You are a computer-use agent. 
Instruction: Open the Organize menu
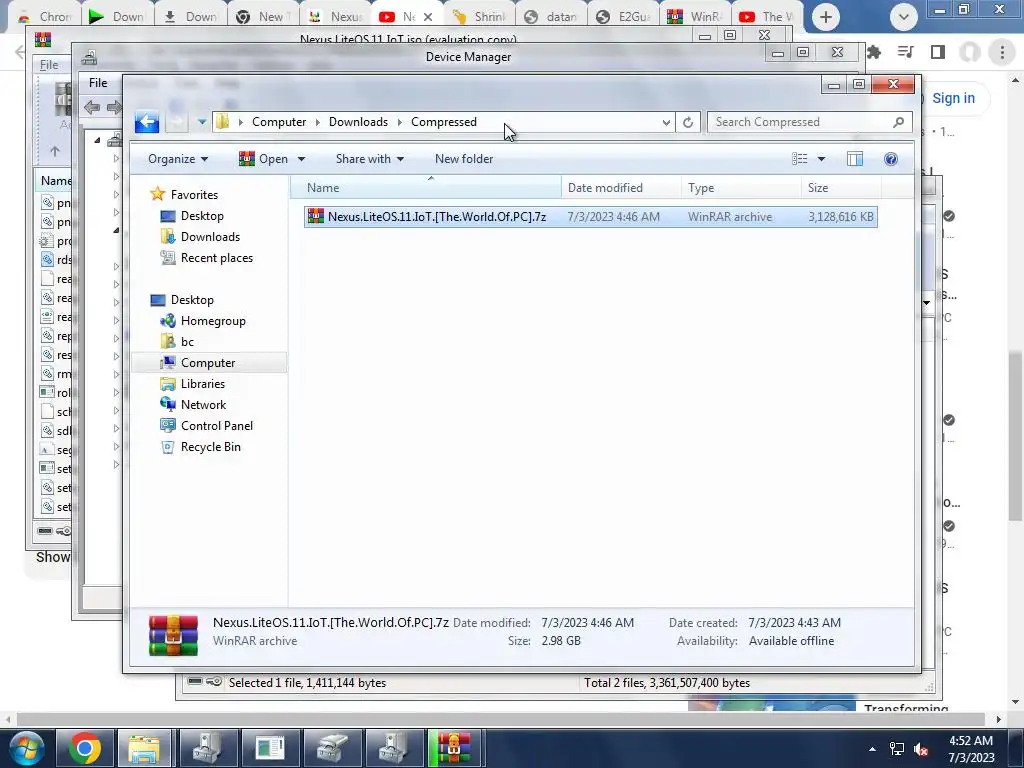(x=178, y=159)
